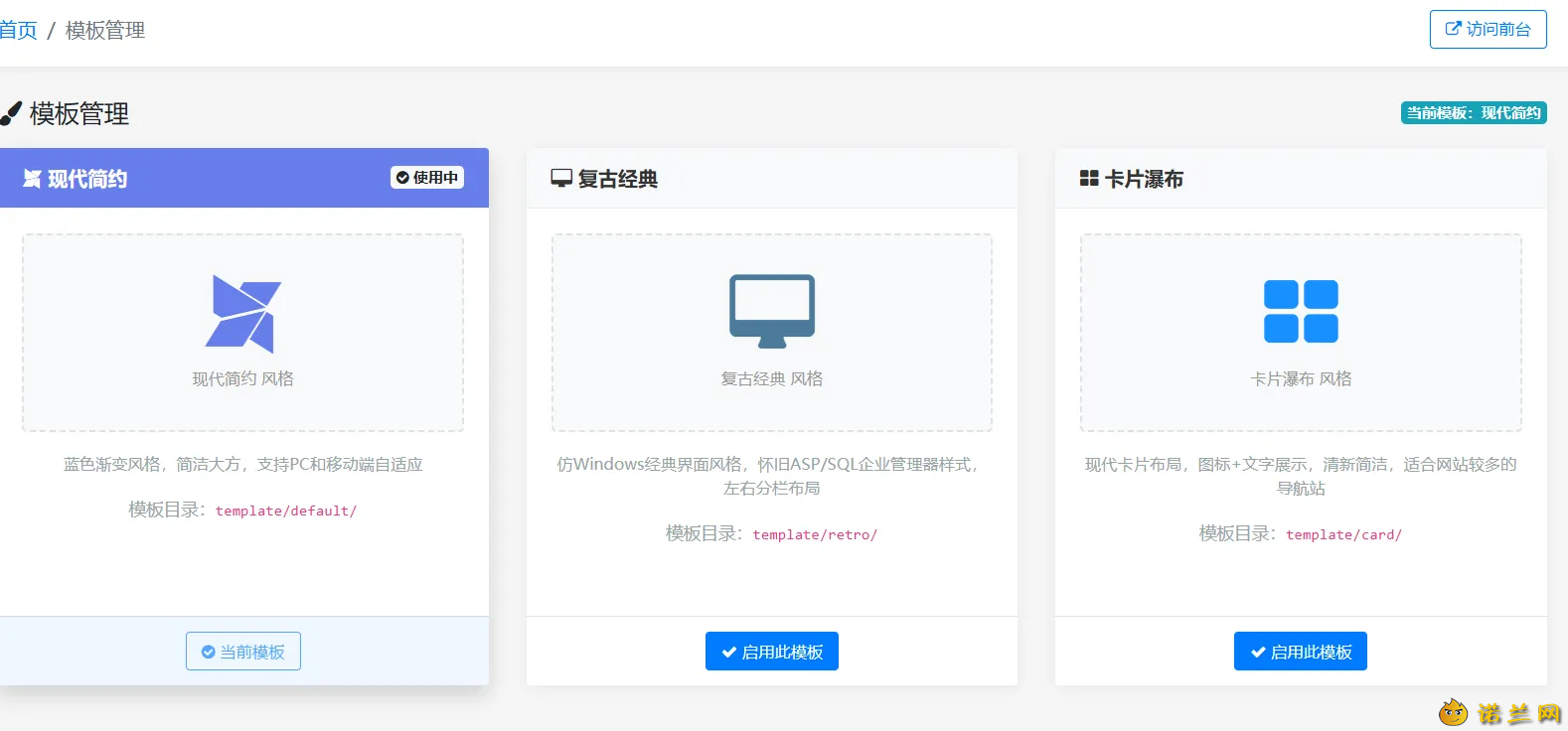The height and width of the screenshot is (731, 1568).
Task: Click the large four-square grid preview icon
Action: pos(1301,311)
